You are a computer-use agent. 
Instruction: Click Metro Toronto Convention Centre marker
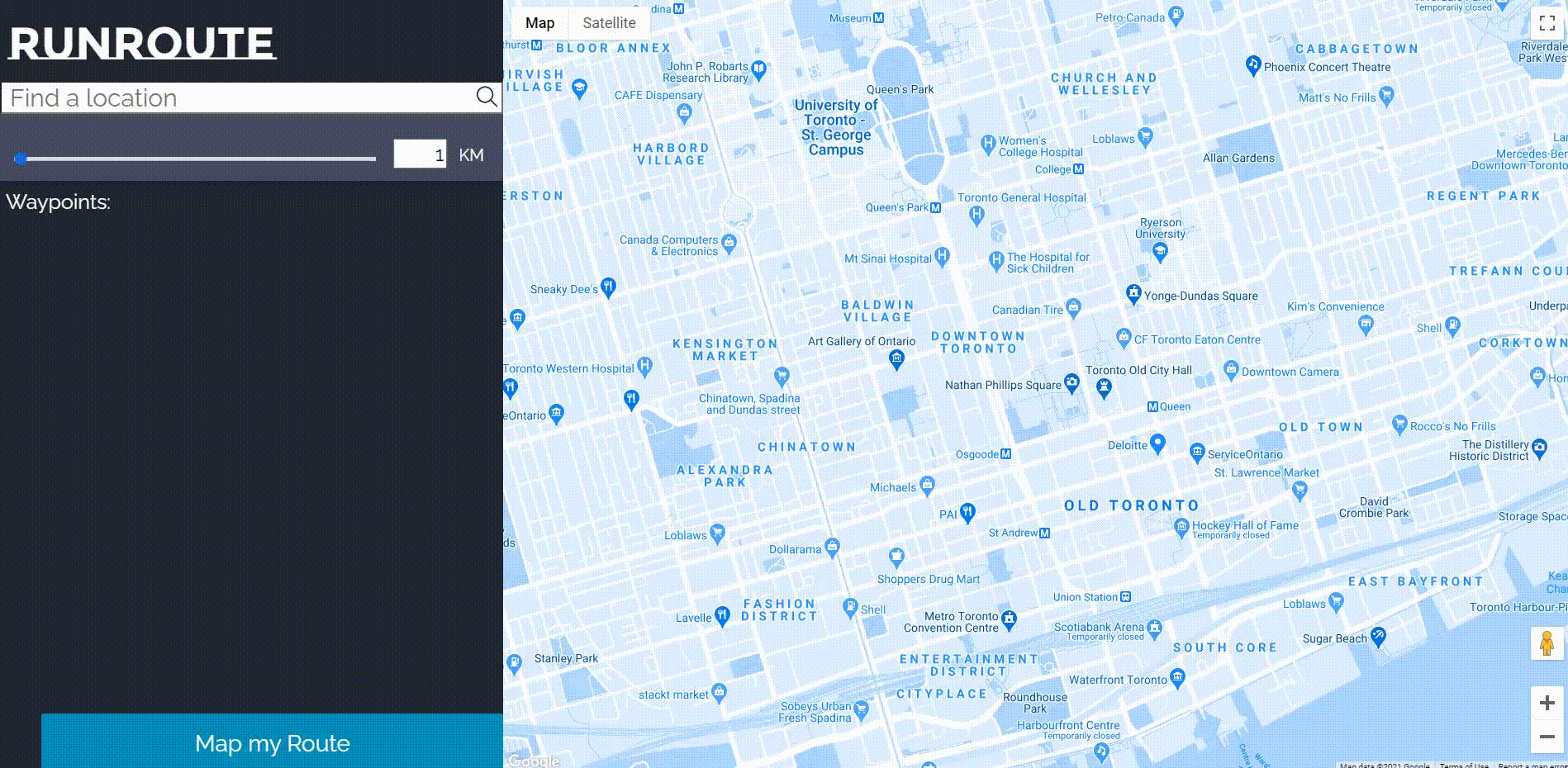pyautogui.click(x=1009, y=619)
